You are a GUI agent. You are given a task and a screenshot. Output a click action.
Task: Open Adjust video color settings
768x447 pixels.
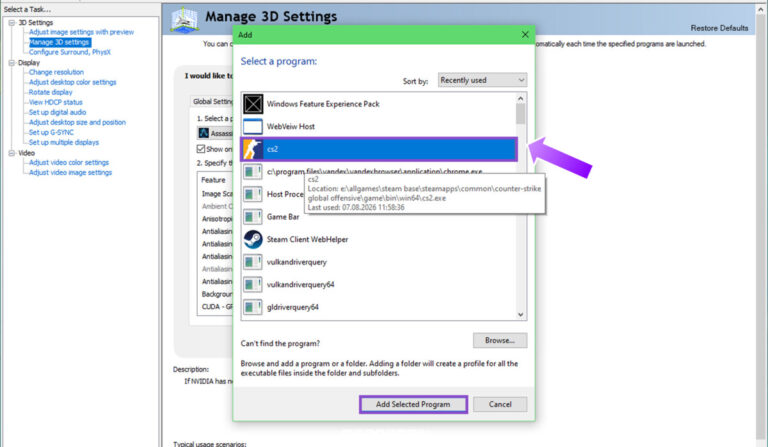pos(69,163)
